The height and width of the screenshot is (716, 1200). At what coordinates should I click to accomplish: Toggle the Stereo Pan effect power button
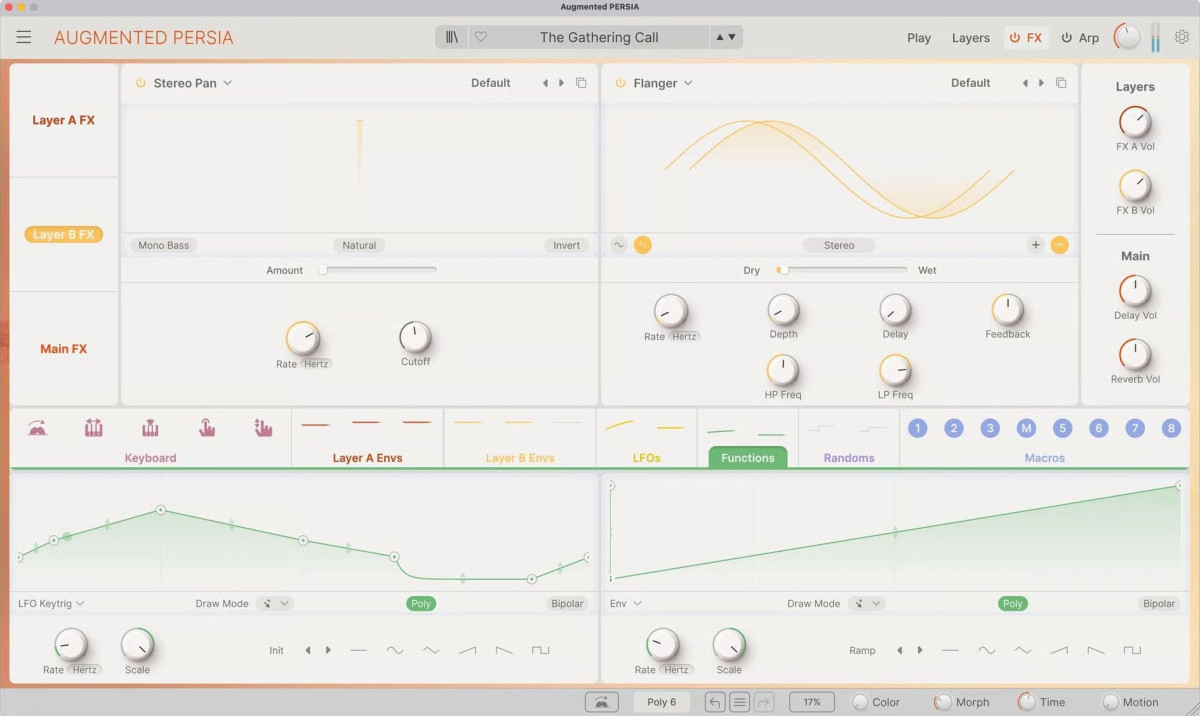[140, 83]
